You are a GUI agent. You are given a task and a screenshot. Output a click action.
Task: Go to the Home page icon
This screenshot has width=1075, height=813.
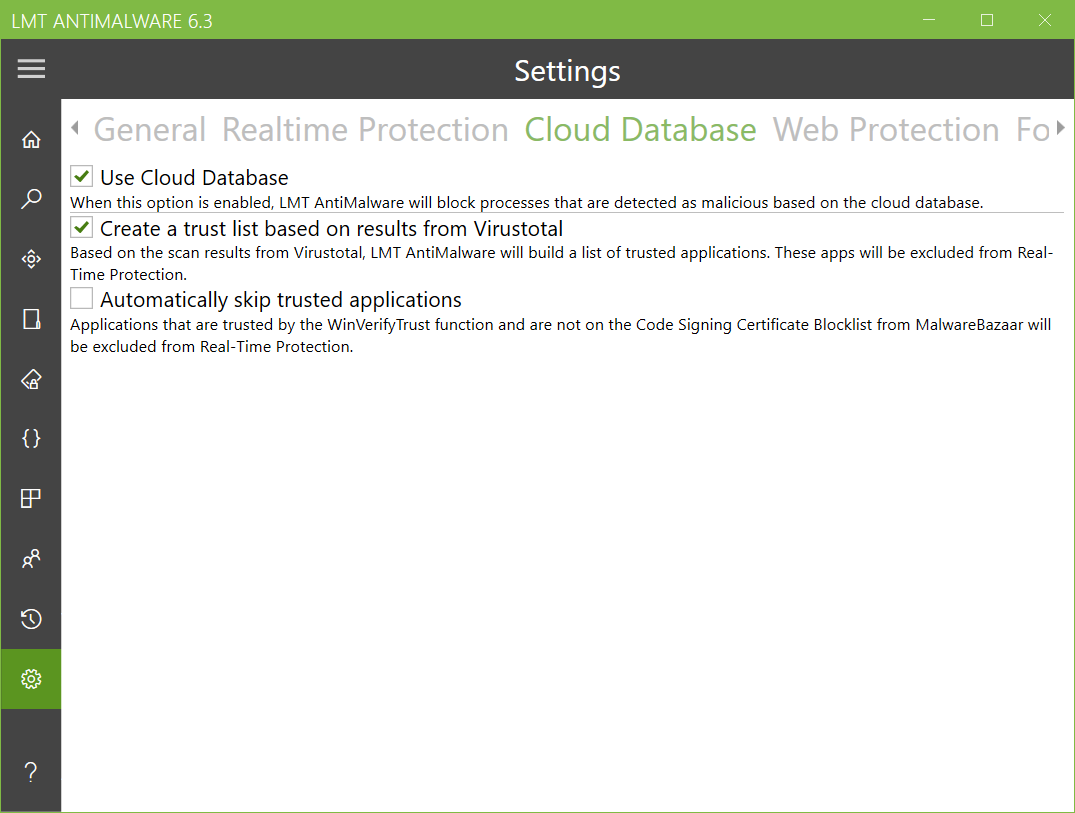[x=31, y=140]
